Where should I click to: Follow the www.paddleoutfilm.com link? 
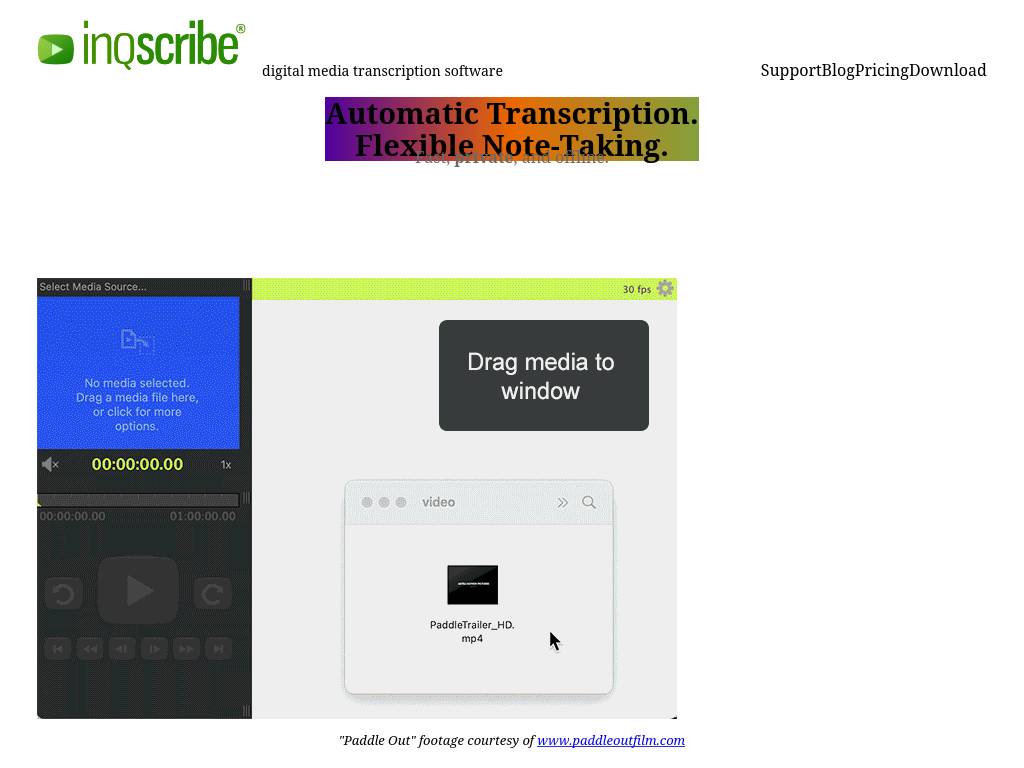611,740
